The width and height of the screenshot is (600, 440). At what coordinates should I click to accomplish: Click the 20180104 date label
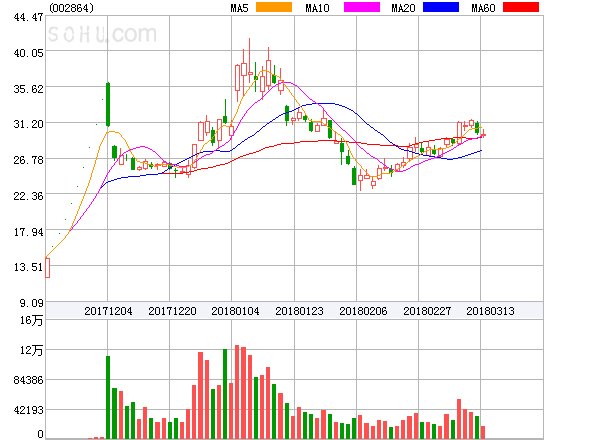235,311
